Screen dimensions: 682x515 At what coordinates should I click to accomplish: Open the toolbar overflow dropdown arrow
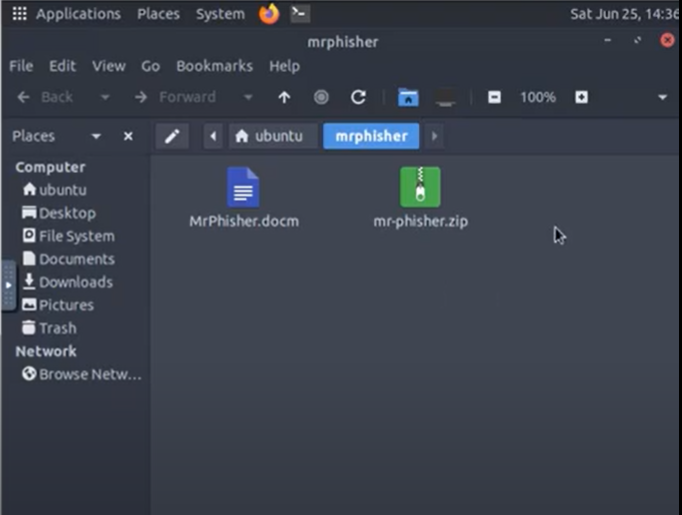click(x=662, y=97)
